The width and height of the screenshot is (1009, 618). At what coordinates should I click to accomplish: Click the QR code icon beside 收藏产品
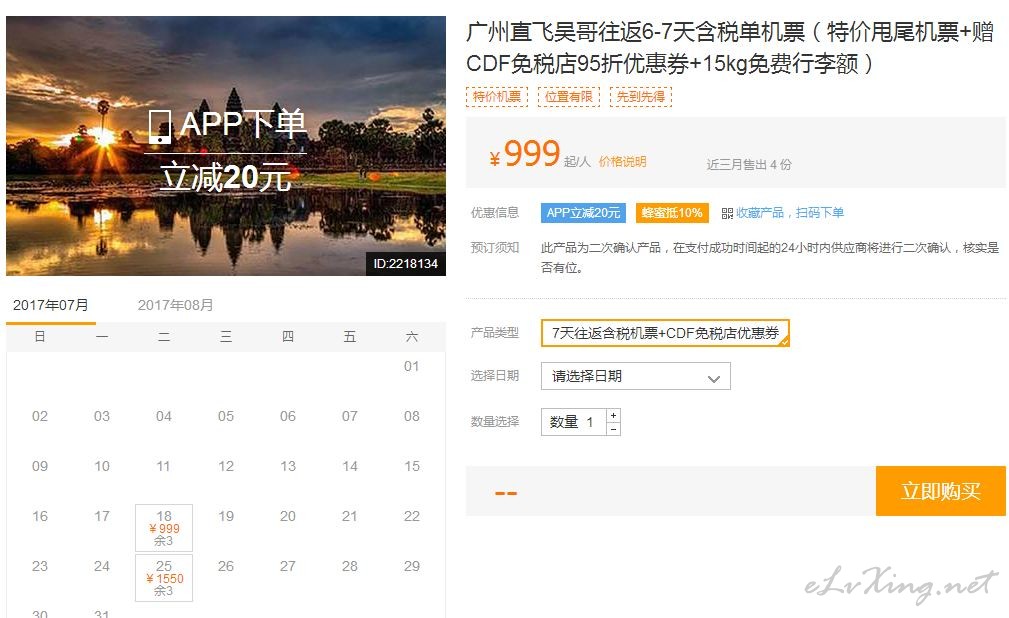727,213
